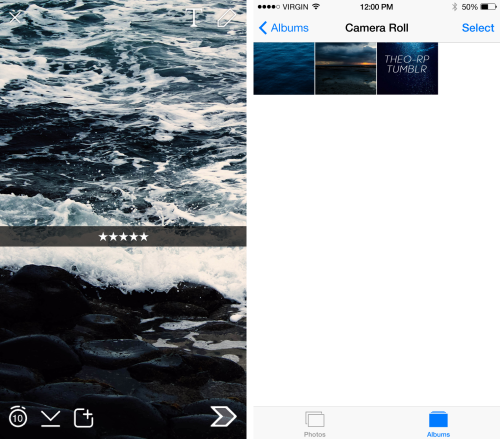Open the blue ocean water photo

coord(284,68)
